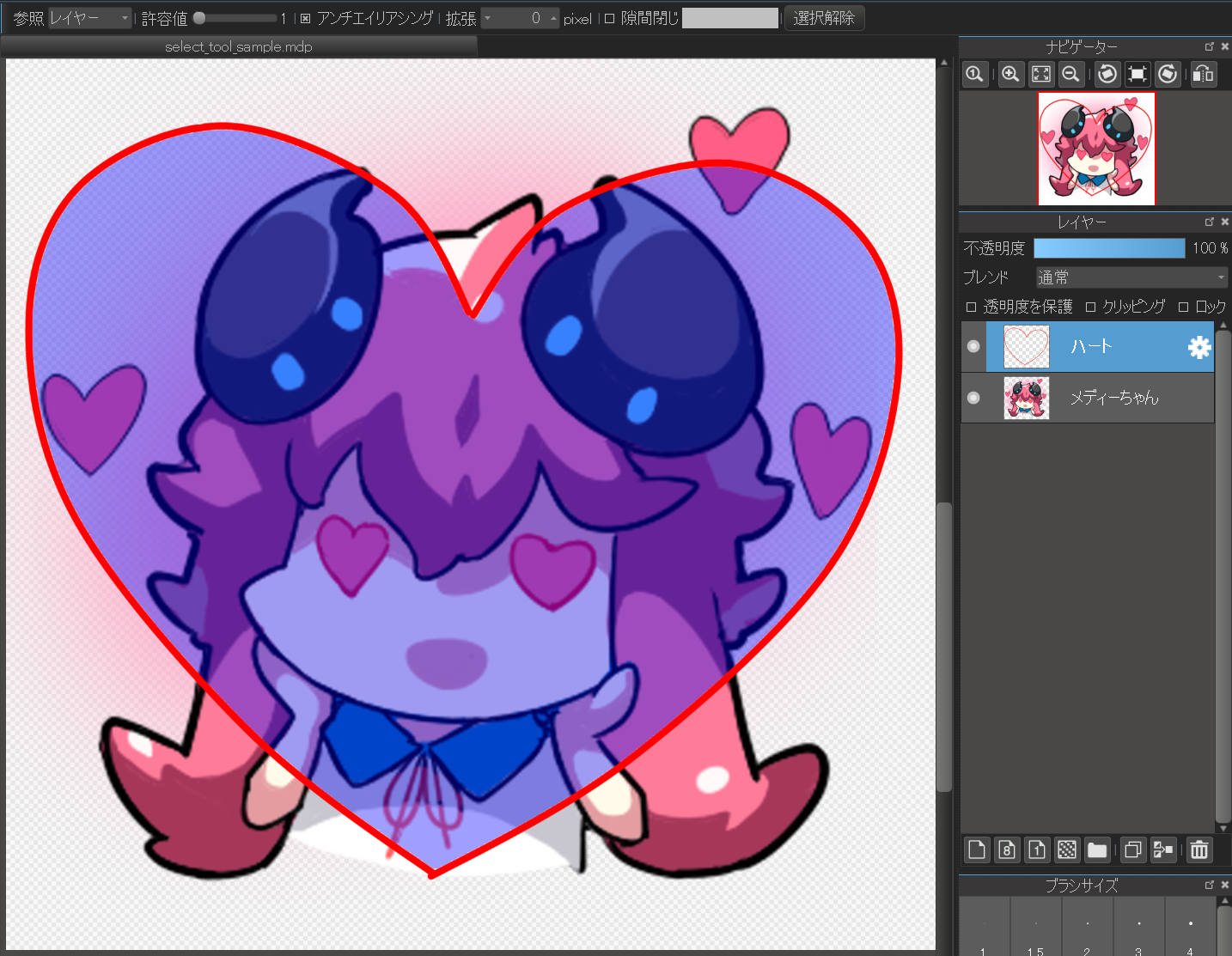
Task: Merge the layer down
Action: [x=1163, y=849]
